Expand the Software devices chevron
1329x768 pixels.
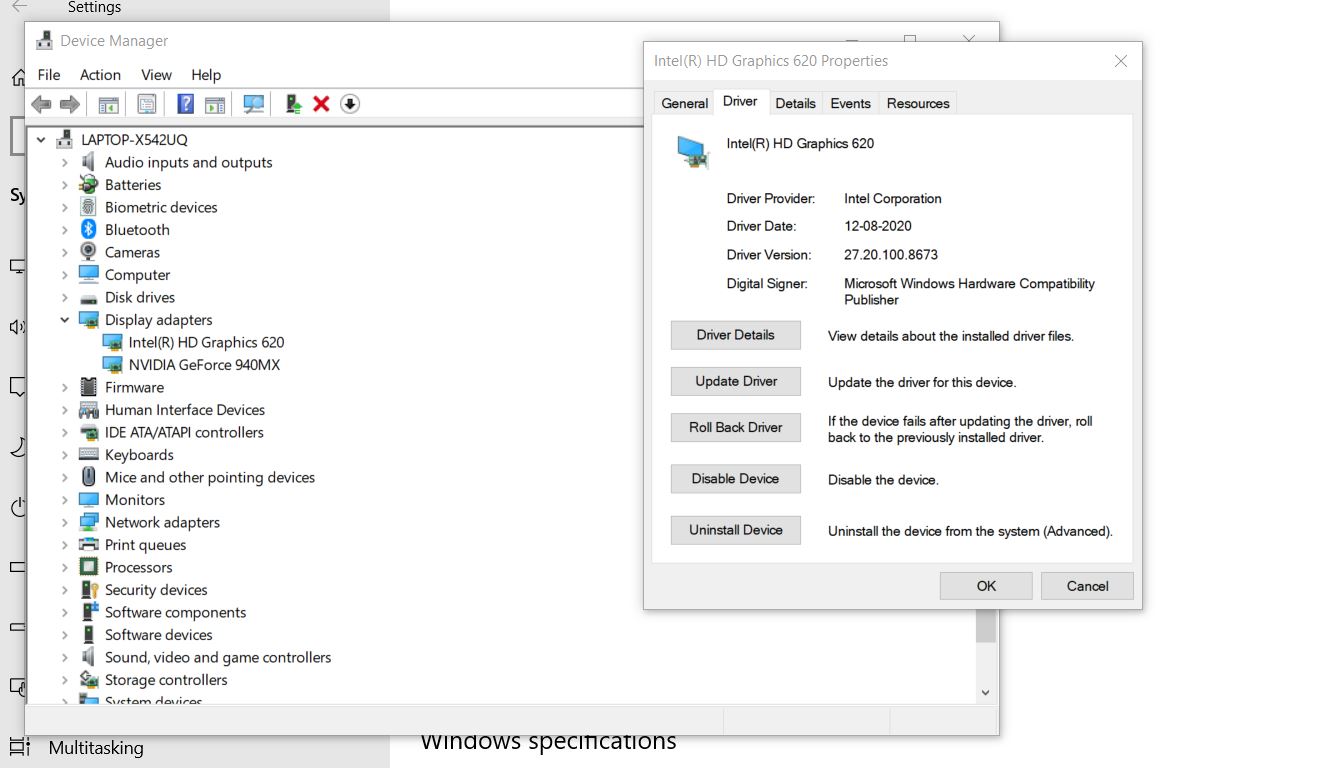65,635
